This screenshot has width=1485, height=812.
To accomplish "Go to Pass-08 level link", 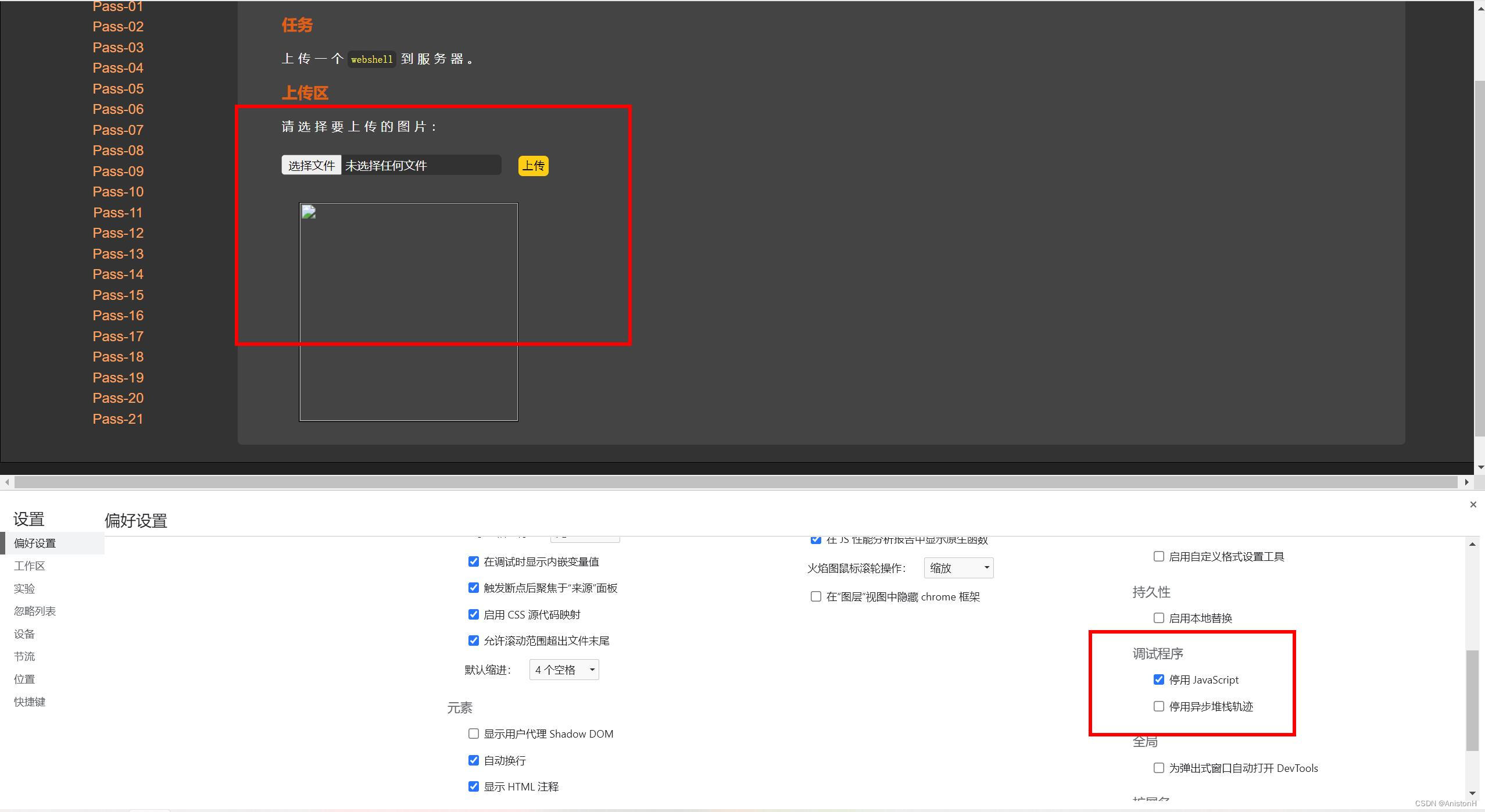I will tap(118, 151).
